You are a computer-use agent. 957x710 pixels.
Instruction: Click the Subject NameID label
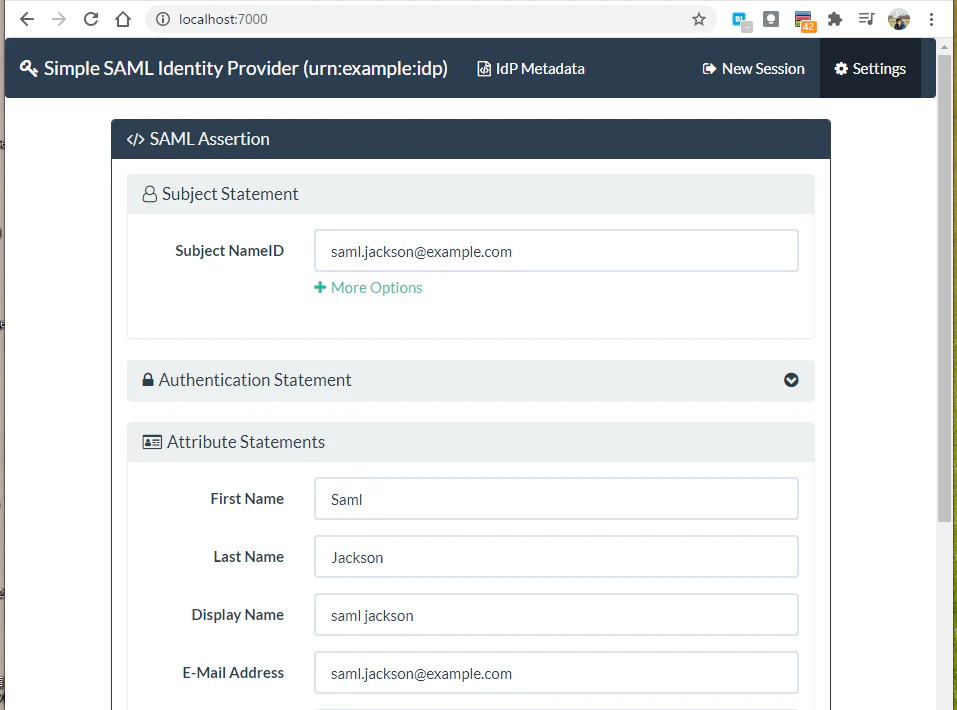point(229,251)
